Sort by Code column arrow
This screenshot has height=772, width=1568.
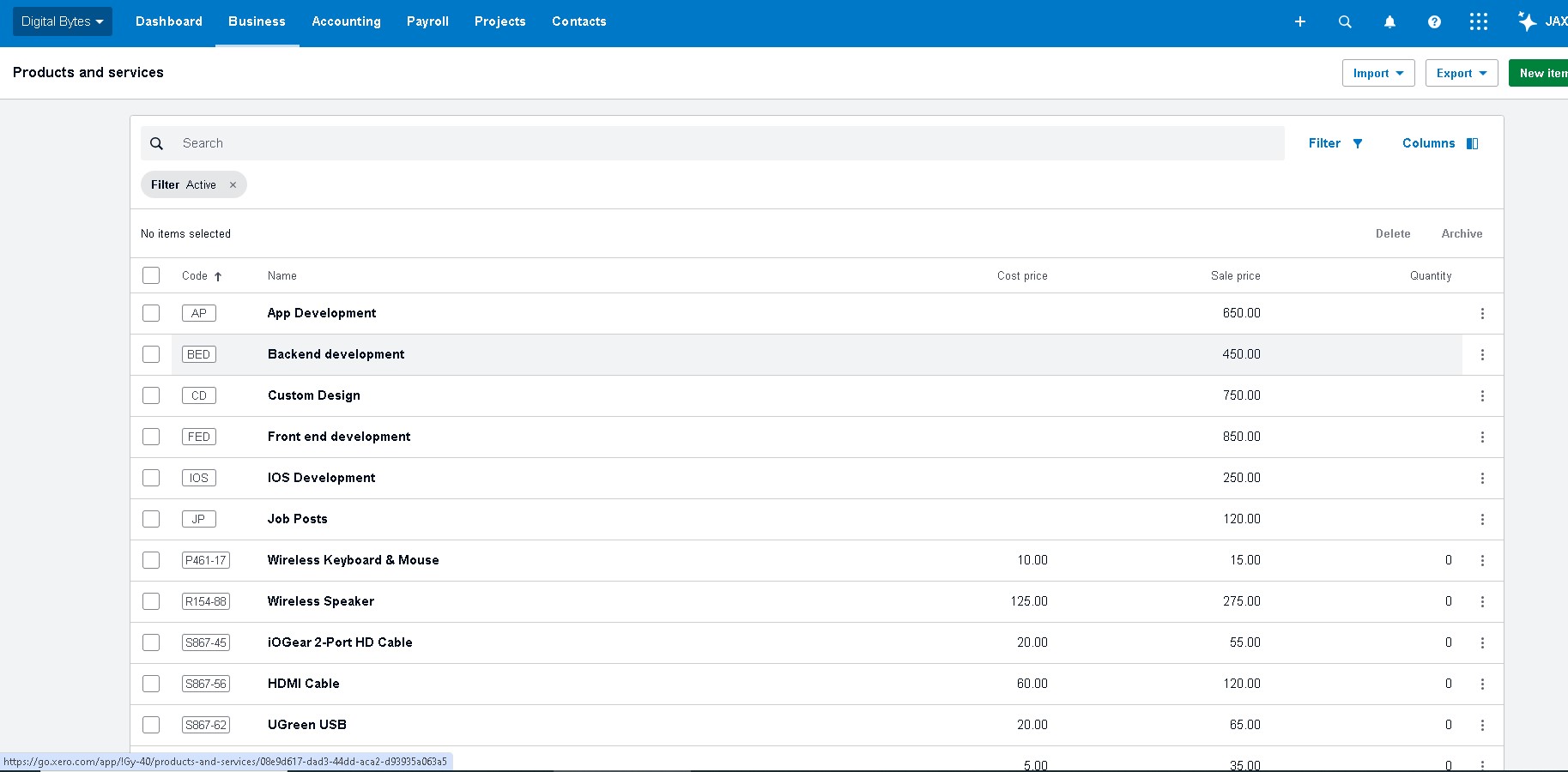pyautogui.click(x=218, y=276)
